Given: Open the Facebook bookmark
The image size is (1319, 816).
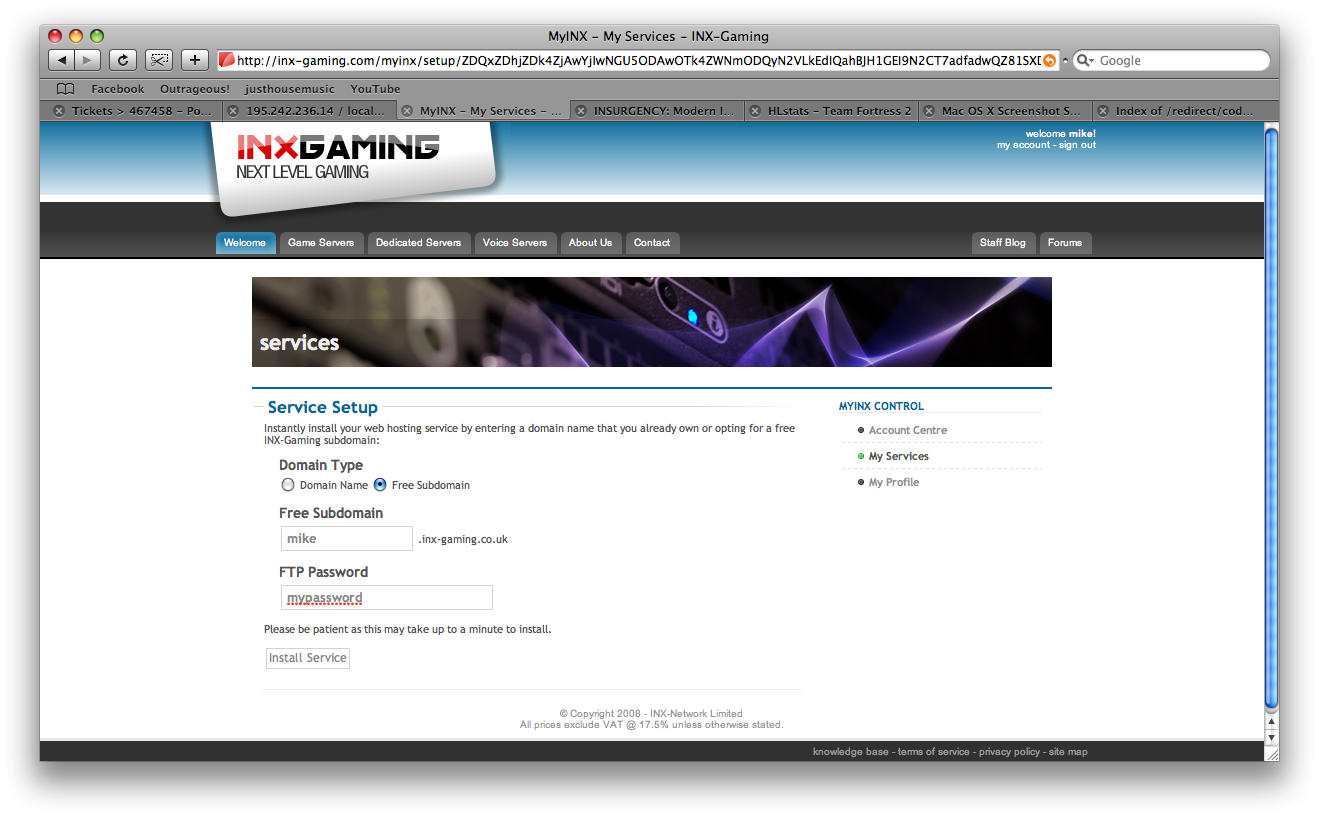Looking at the screenshot, I should coord(118,89).
